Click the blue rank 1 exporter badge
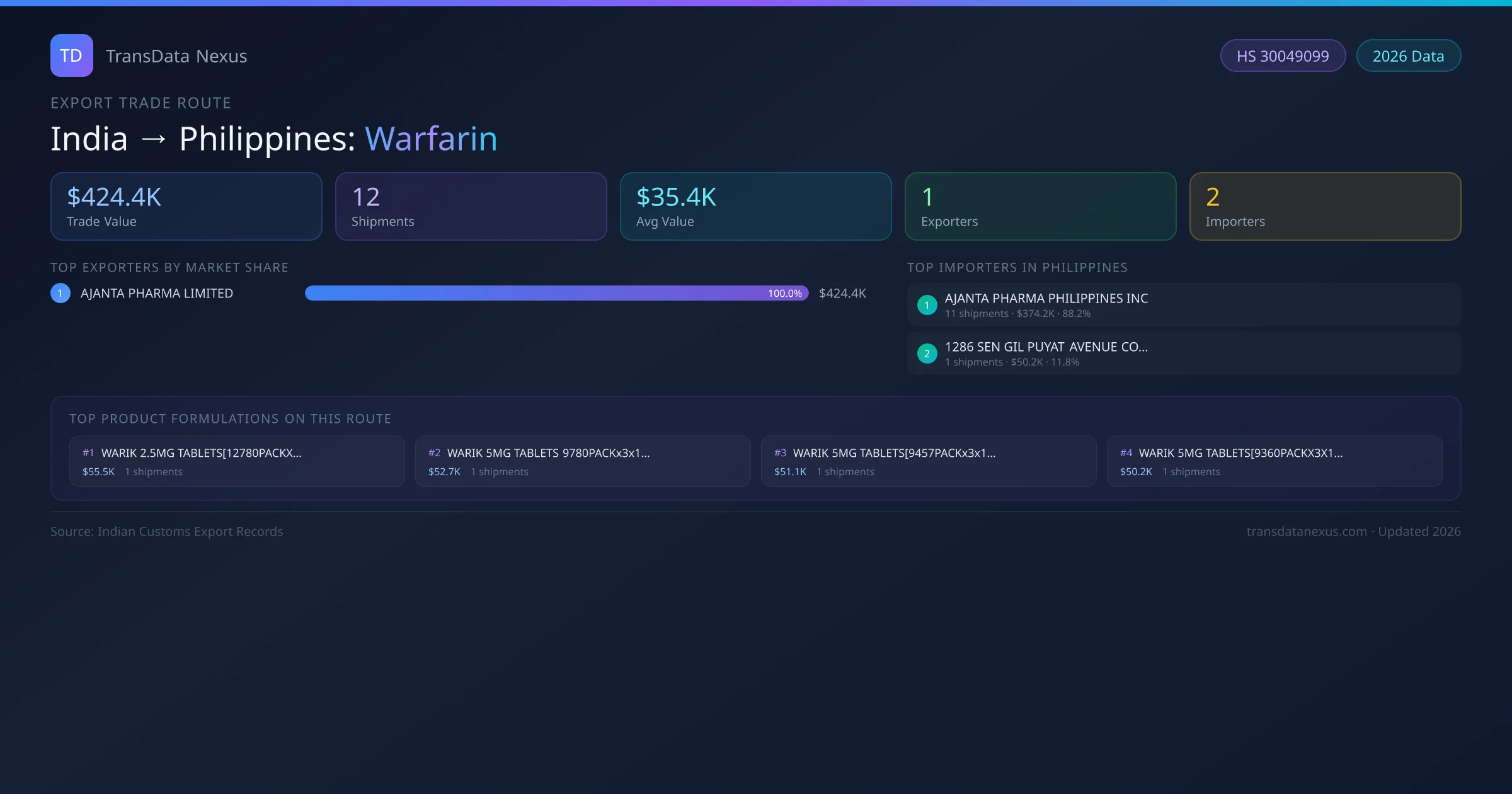1512x794 pixels. pos(60,293)
